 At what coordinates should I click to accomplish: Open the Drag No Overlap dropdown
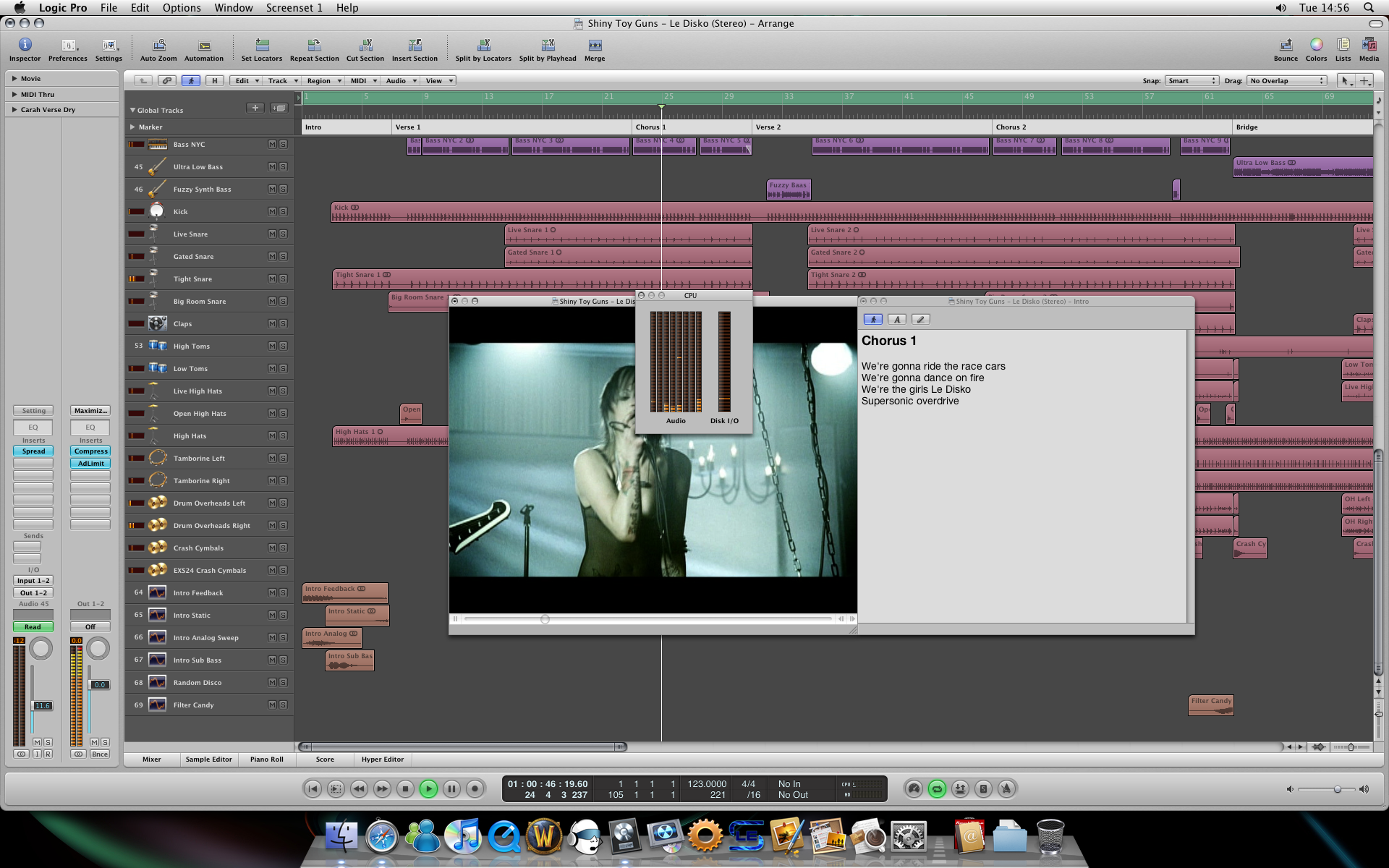[1287, 81]
